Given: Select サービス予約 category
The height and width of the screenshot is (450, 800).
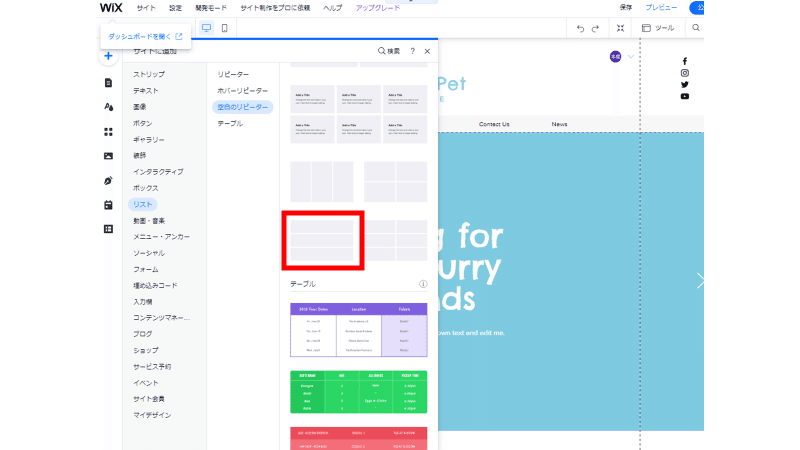Looking at the screenshot, I should (152, 367).
